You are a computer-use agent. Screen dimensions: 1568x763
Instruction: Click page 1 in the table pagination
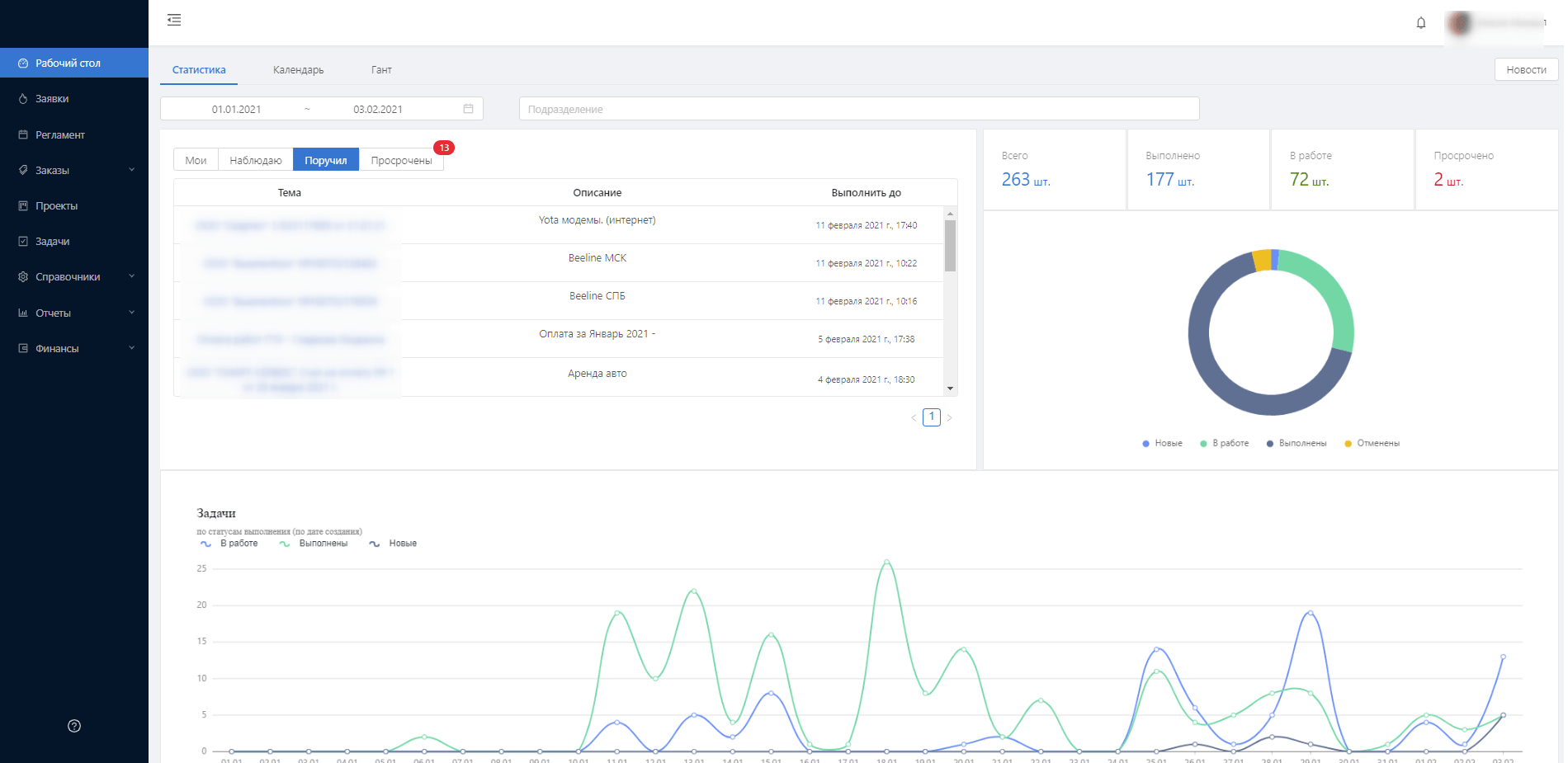pyautogui.click(x=932, y=417)
